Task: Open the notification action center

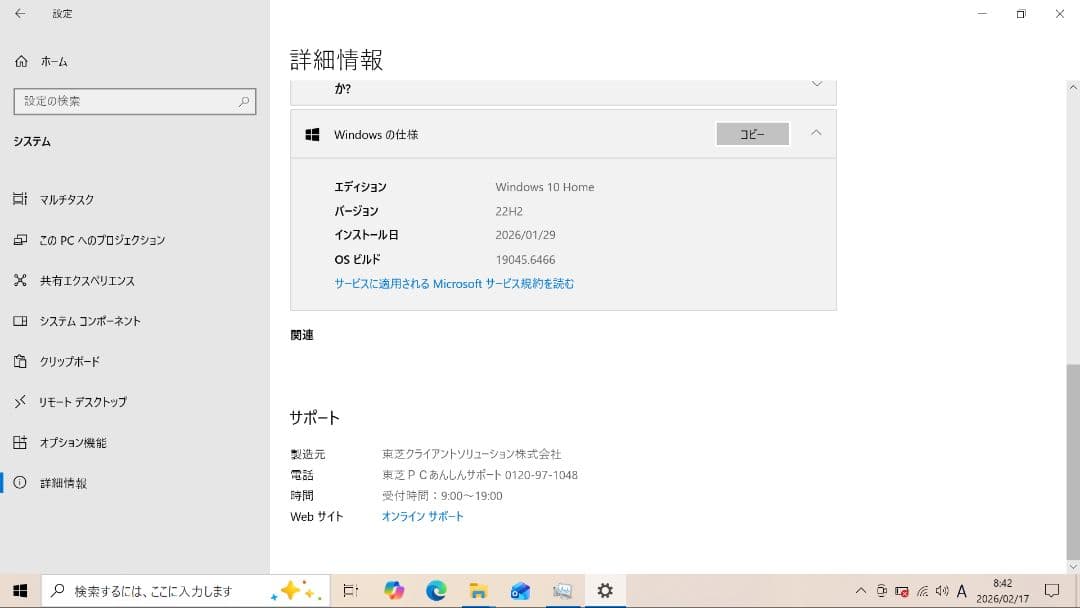Action: click(x=1052, y=591)
